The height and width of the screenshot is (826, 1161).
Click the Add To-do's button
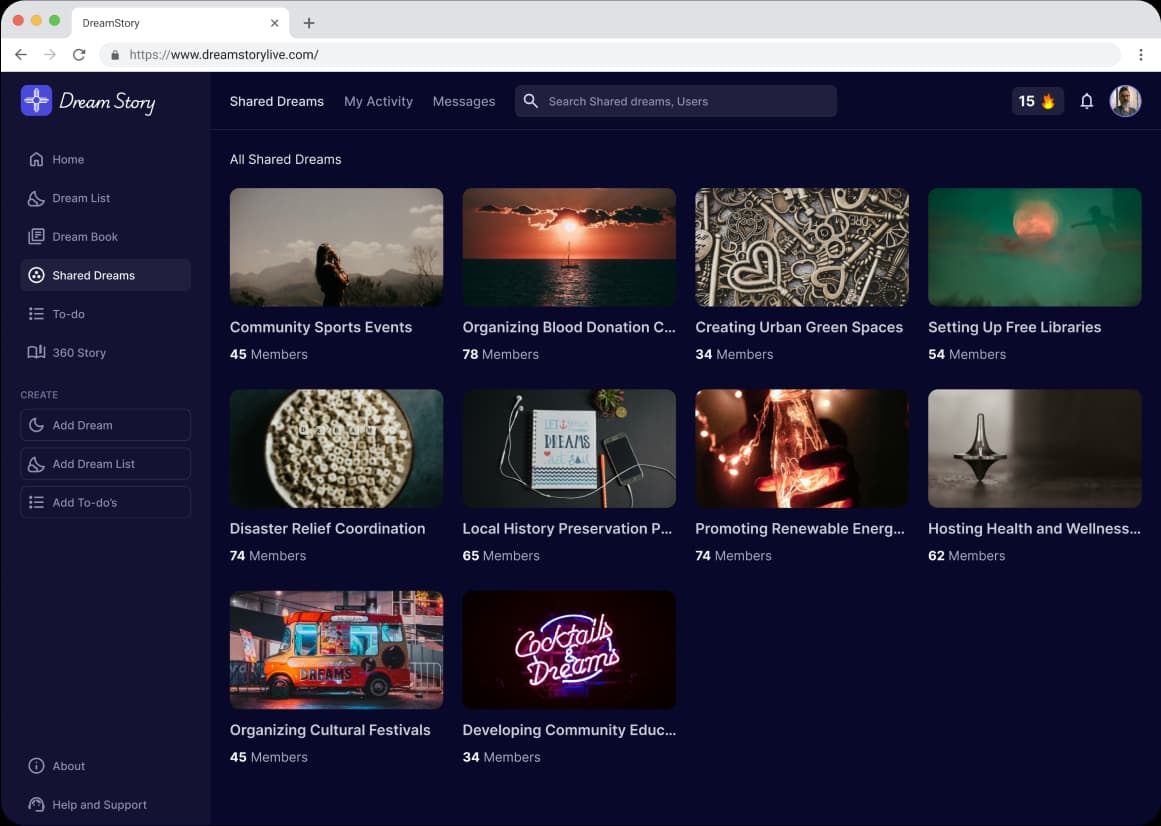[105, 503]
